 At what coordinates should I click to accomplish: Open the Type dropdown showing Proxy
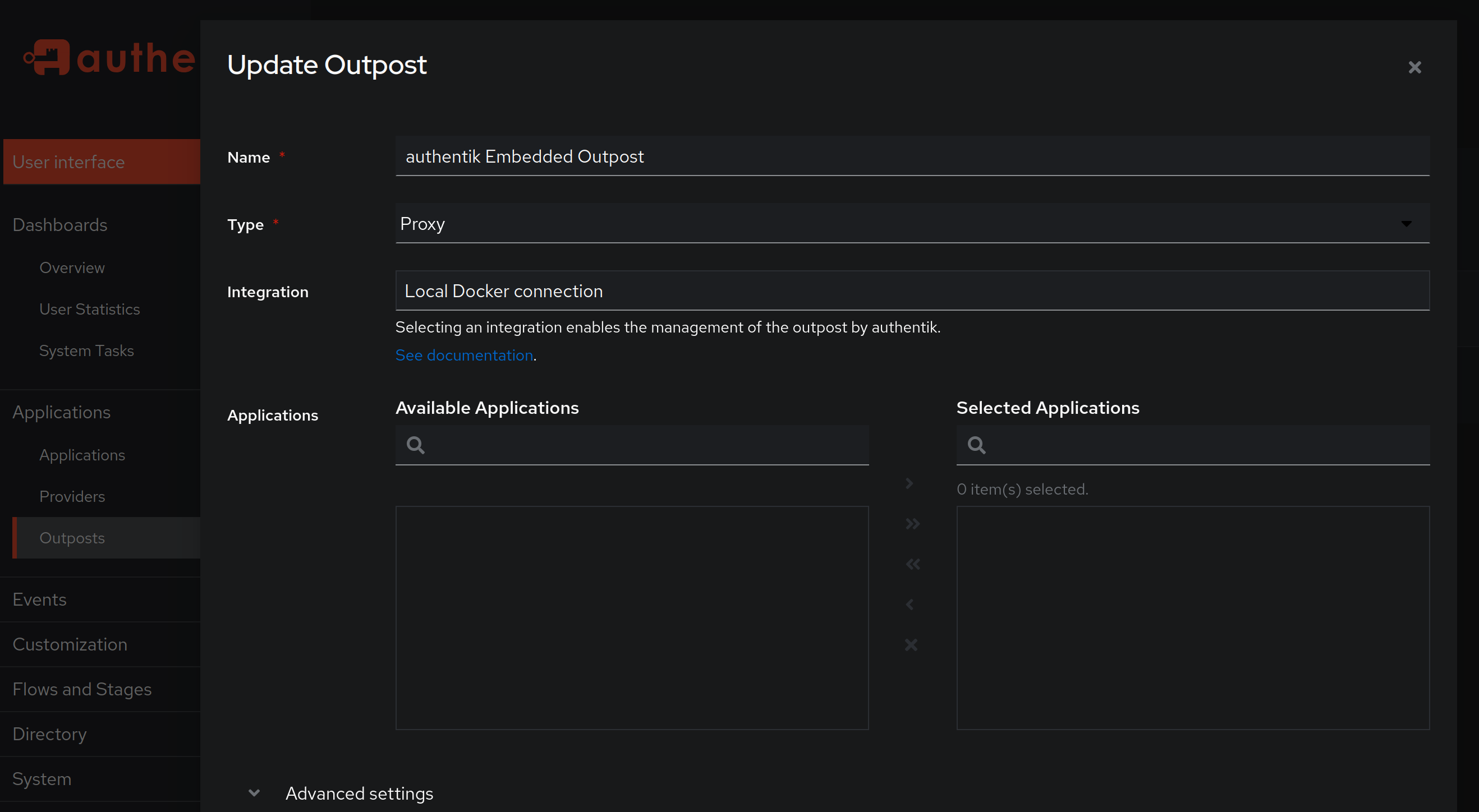(x=912, y=223)
